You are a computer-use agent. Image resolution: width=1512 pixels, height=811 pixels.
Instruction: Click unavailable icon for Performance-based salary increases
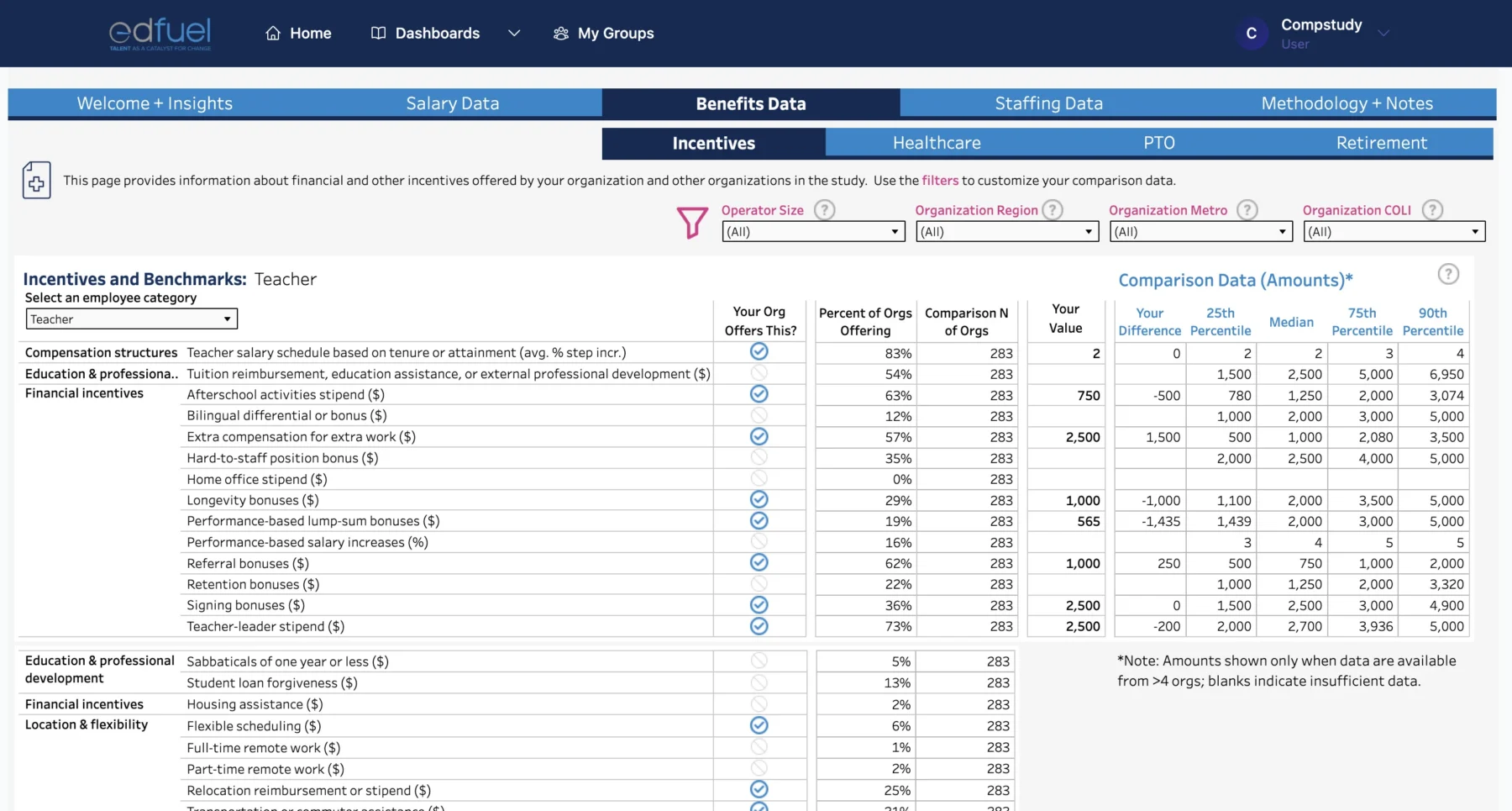coord(759,541)
